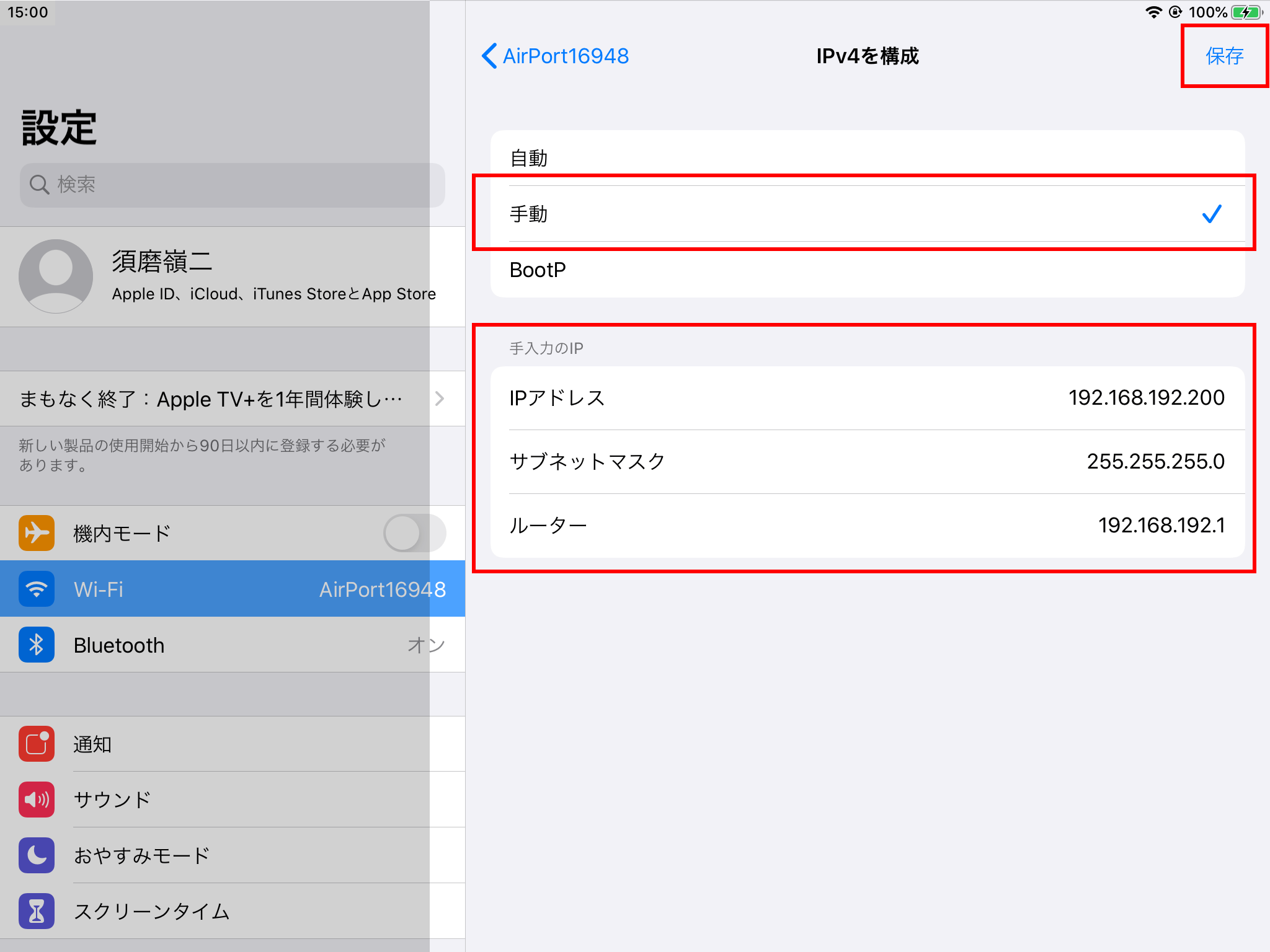
Task: Tap the Screen Time hourglass icon
Action: 37,911
